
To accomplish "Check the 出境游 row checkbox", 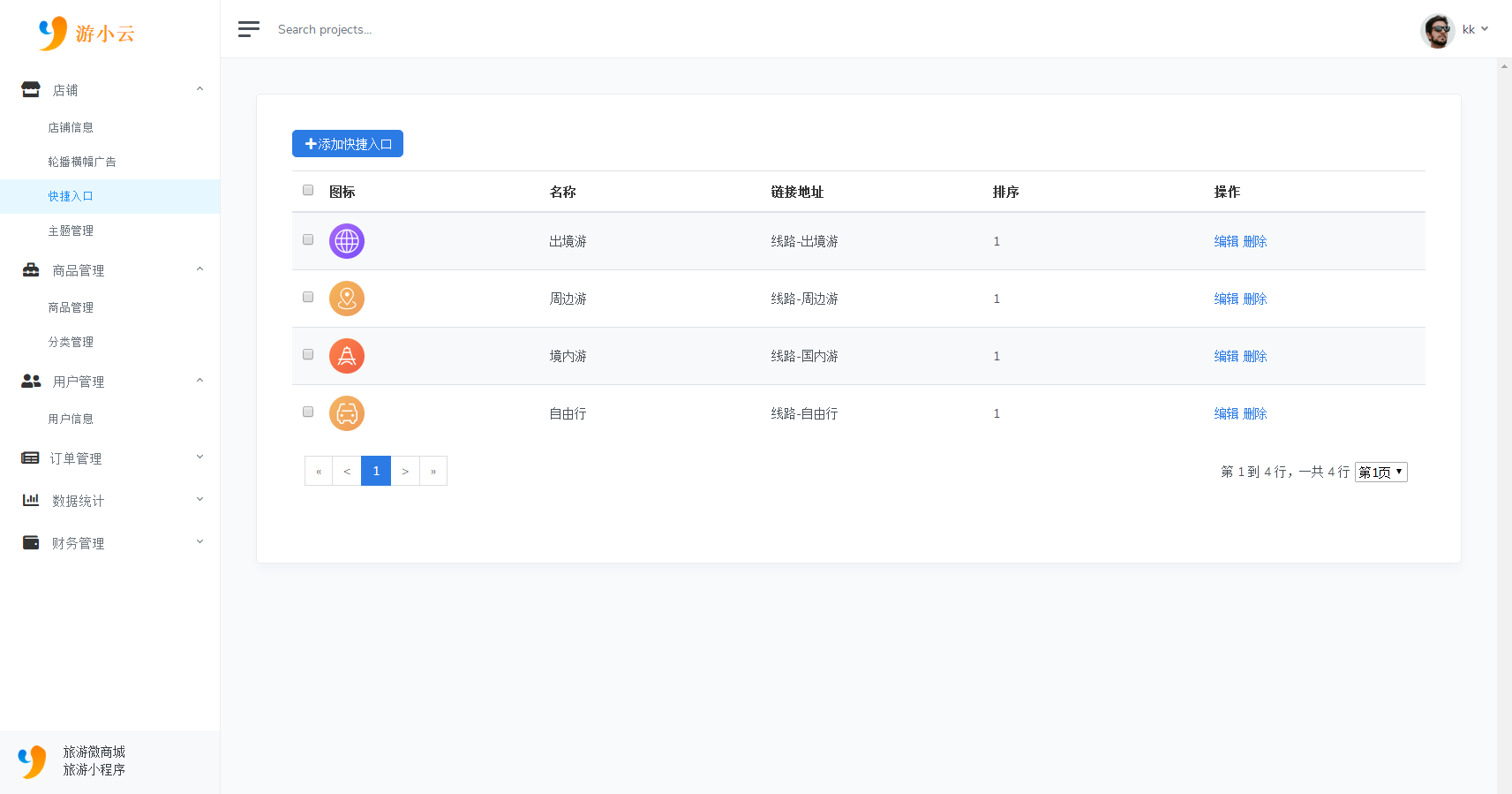I will pyautogui.click(x=308, y=239).
